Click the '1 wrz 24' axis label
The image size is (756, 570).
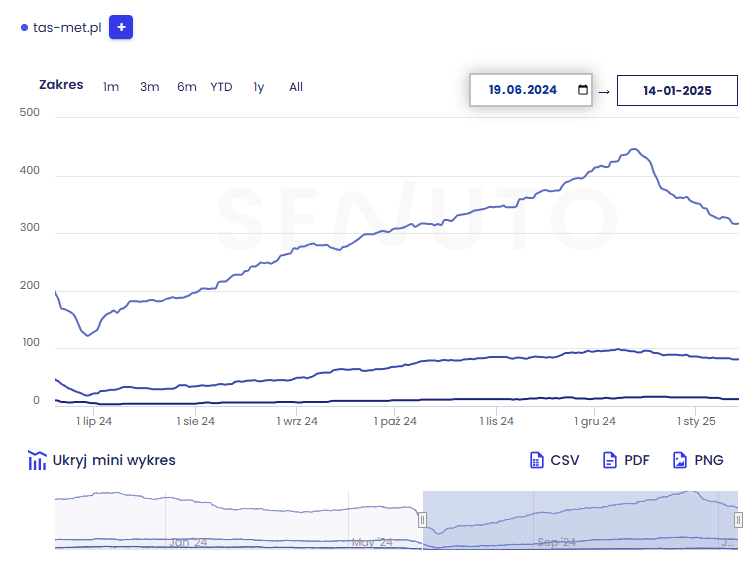(297, 421)
